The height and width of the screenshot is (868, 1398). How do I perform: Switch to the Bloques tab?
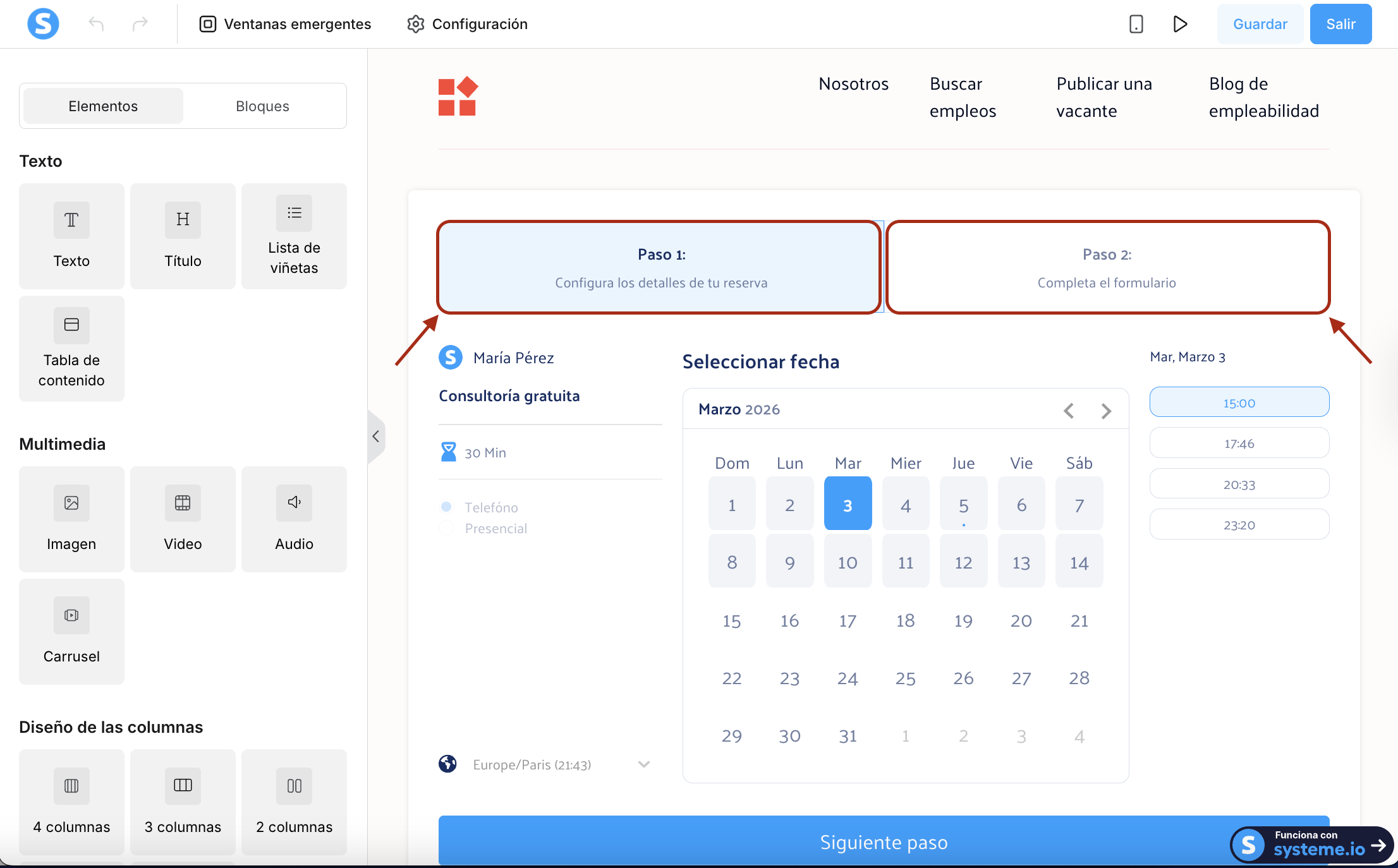point(262,106)
